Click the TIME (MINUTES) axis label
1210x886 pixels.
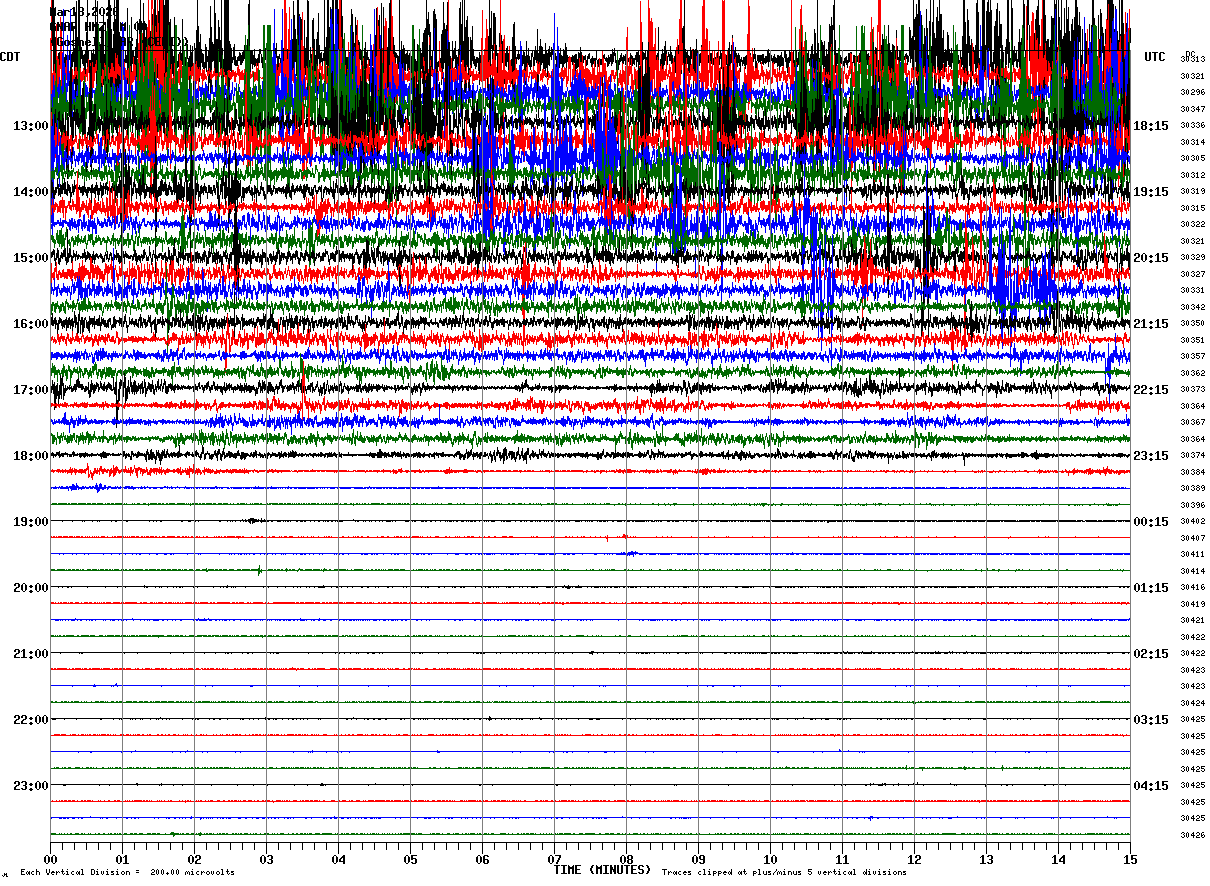click(x=602, y=870)
